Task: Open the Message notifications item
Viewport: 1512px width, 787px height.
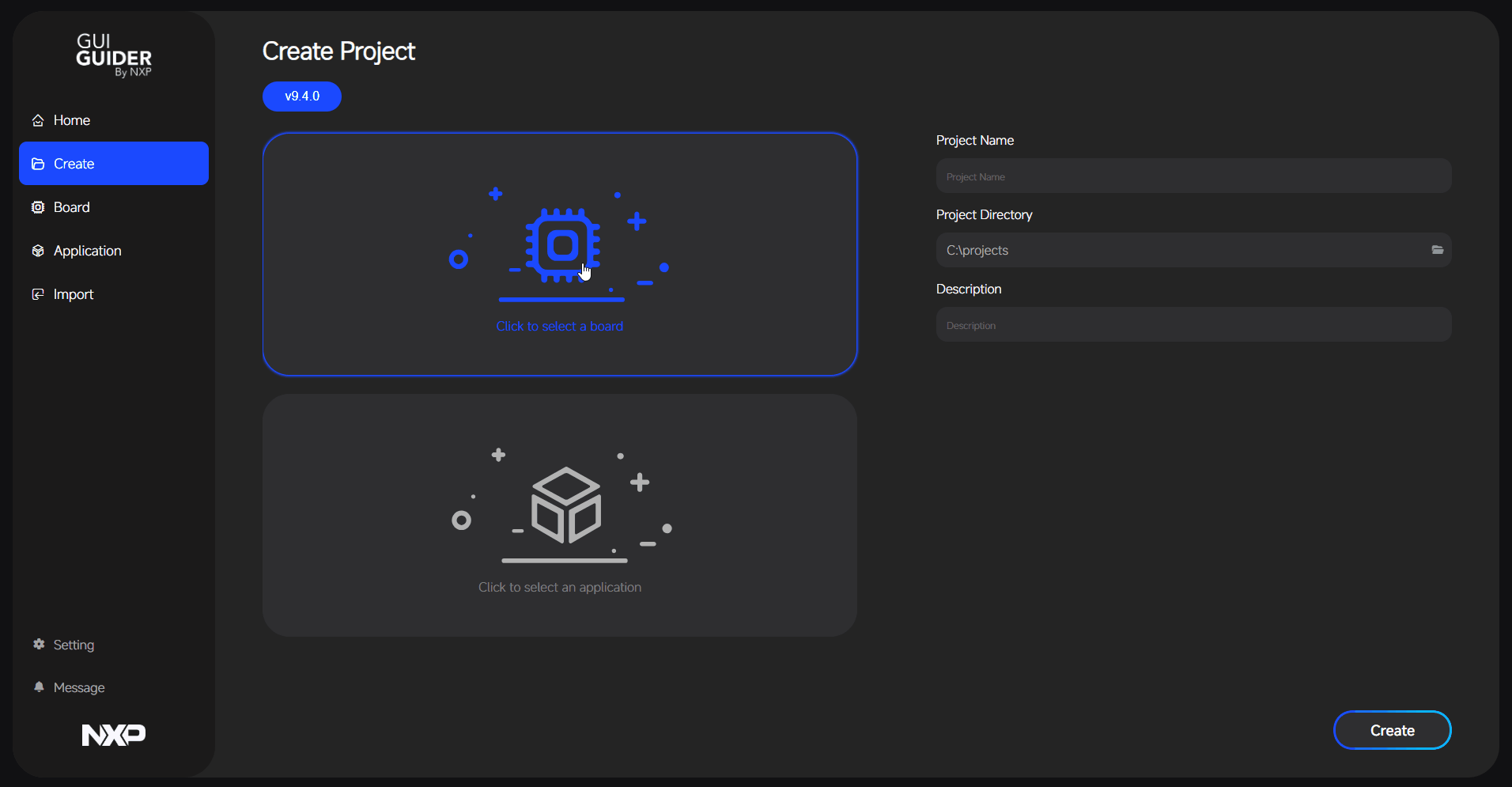Action: click(69, 687)
